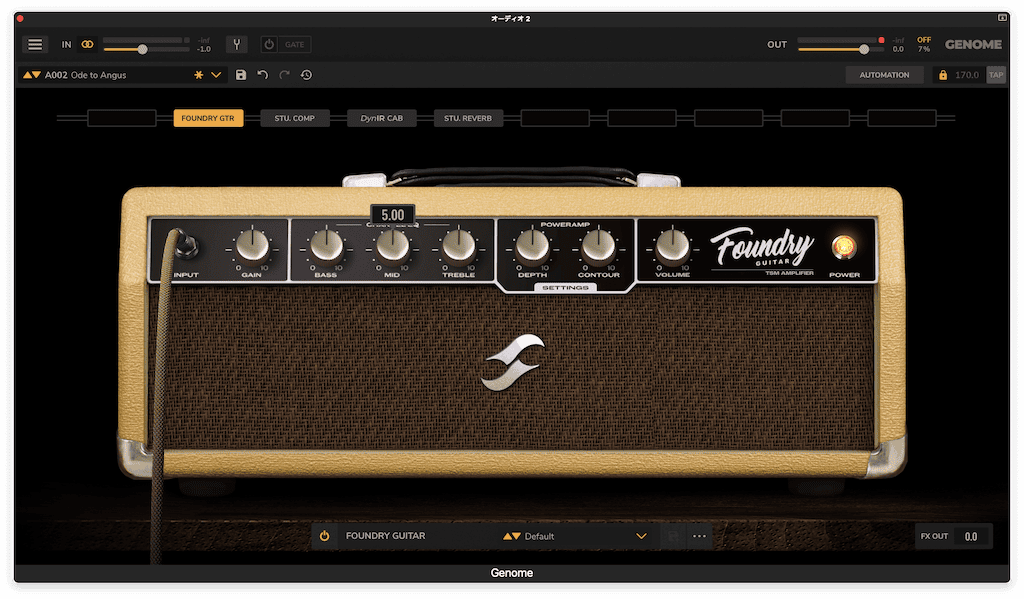Select the STU. REVERB slot

click(468, 118)
